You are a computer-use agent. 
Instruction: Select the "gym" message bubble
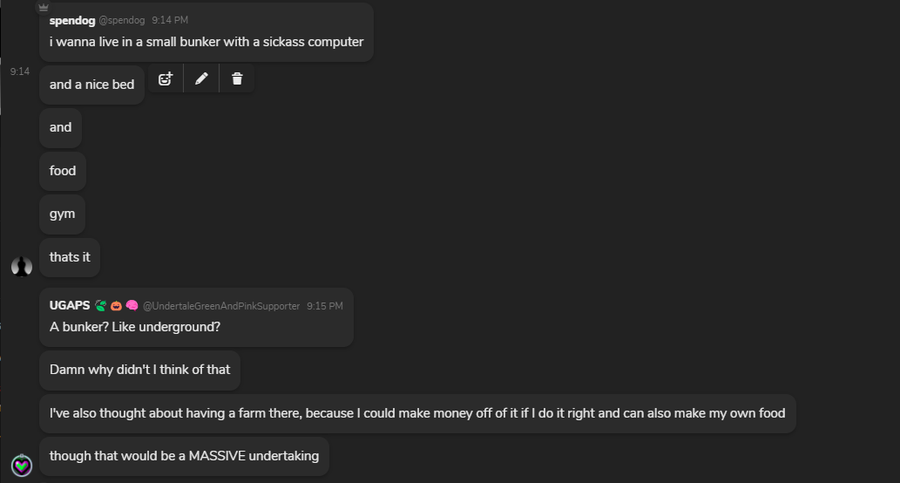[x=62, y=214]
